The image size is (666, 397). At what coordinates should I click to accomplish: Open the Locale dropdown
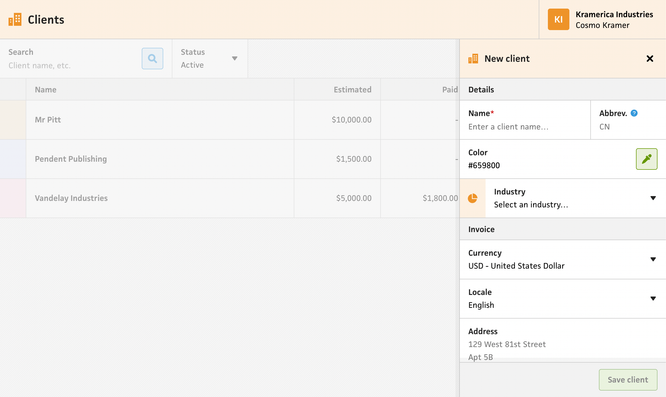(x=563, y=298)
